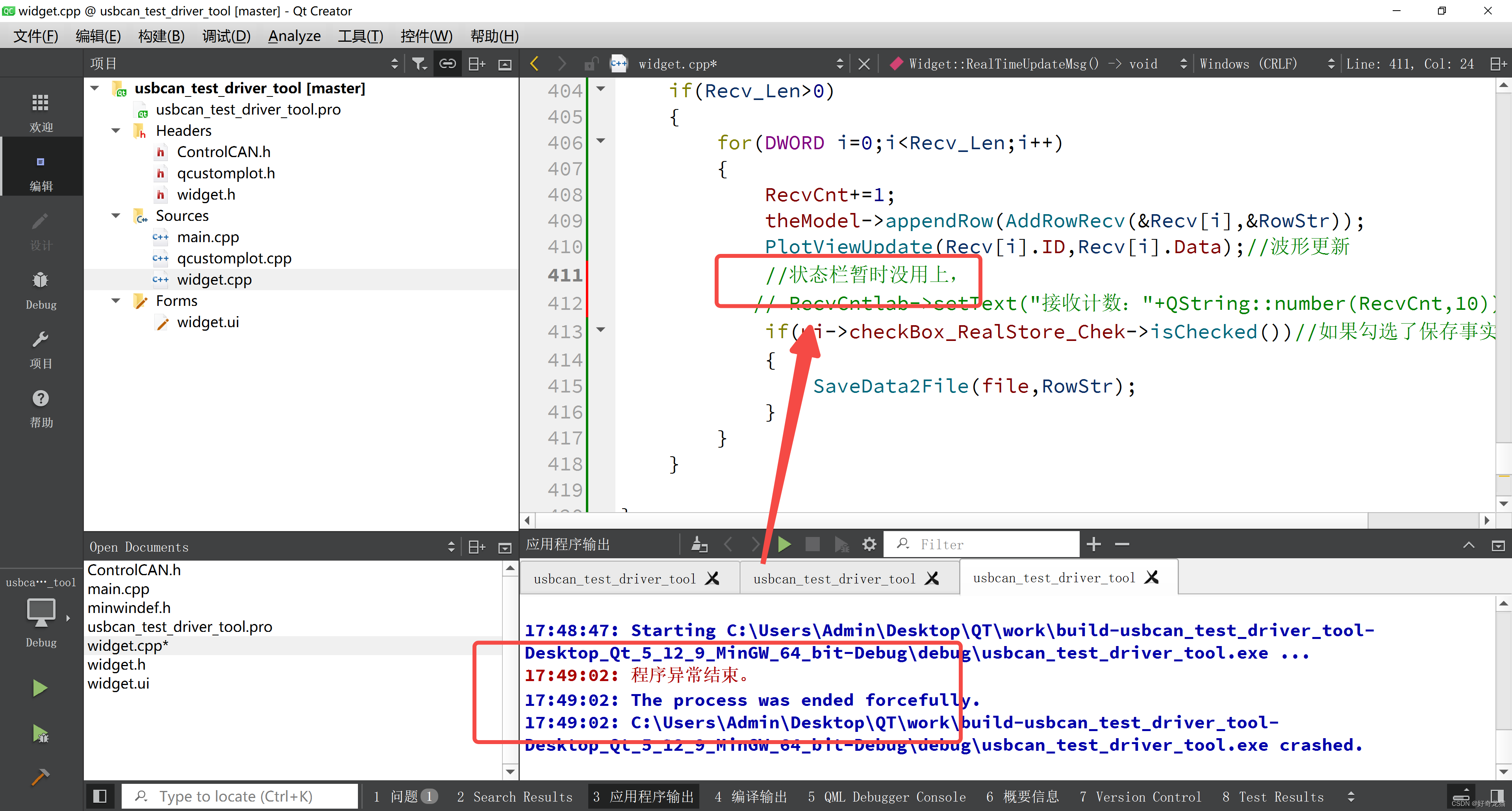Image resolution: width=1512 pixels, height=811 pixels.
Task: Open the Analyze menu
Action: (x=294, y=36)
